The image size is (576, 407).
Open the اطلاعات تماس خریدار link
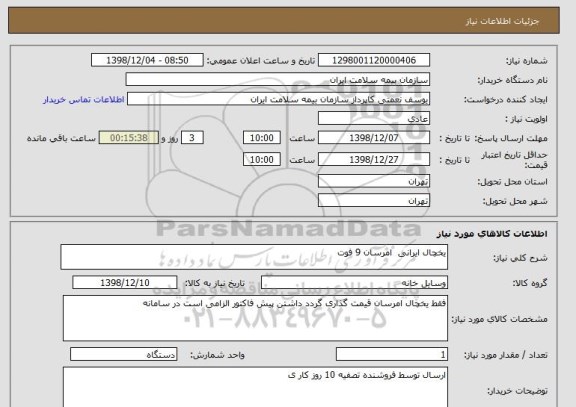click(84, 100)
